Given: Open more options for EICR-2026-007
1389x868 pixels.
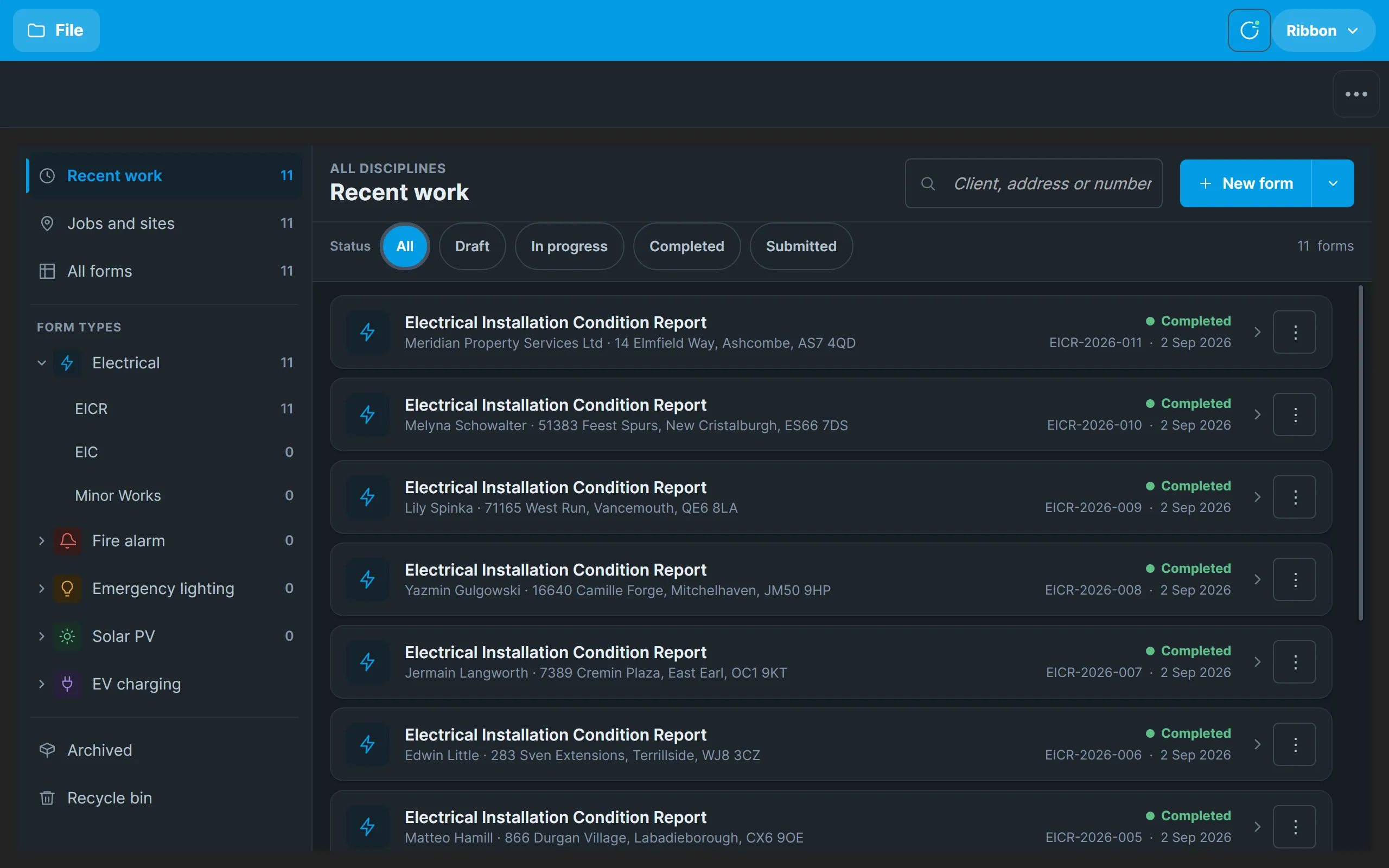Looking at the screenshot, I should (x=1294, y=662).
